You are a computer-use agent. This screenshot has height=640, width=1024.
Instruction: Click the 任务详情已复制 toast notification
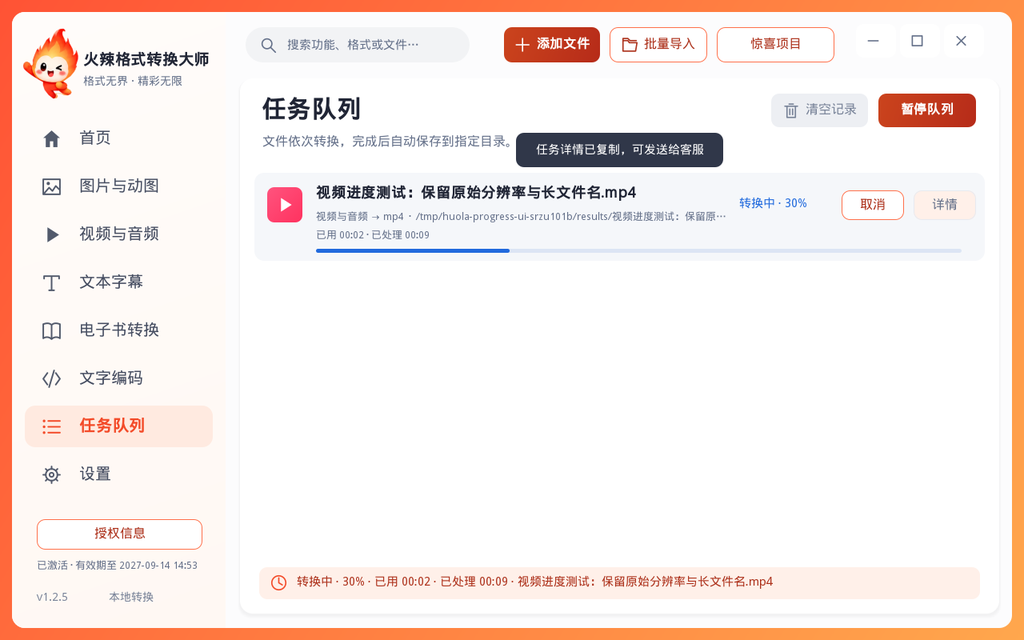(619, 150)
